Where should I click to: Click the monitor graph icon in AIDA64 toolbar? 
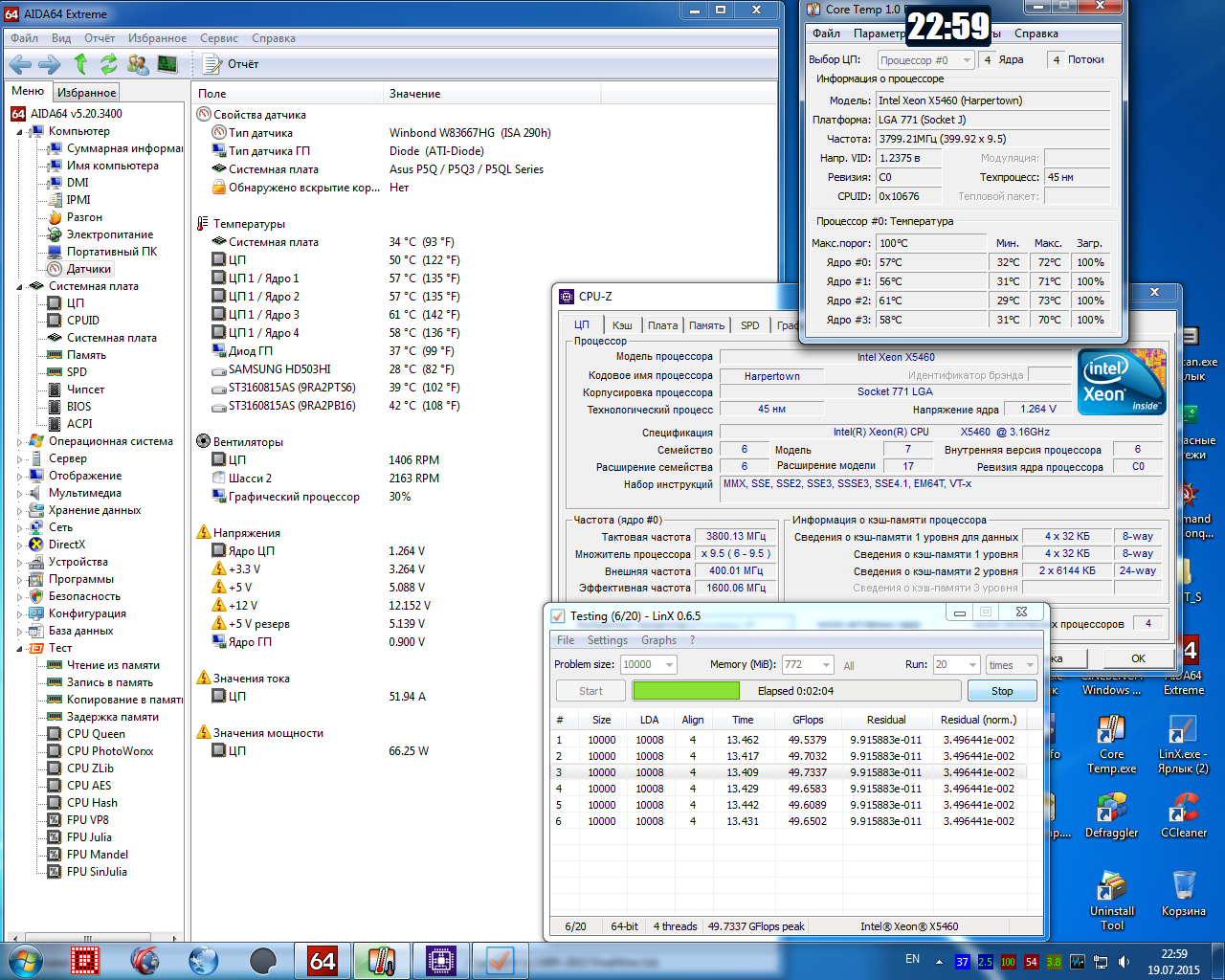(167, 64)
